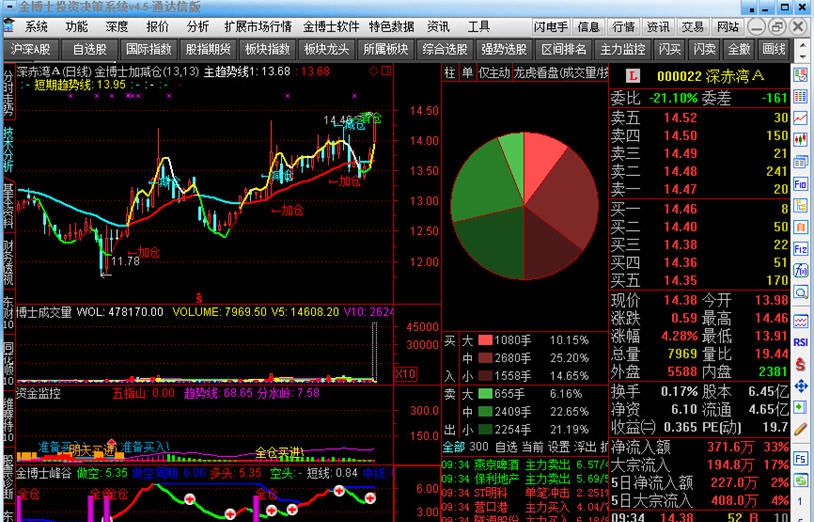814x522 pixels.
Task: Click the F10 company info icon
Action: 800,184
